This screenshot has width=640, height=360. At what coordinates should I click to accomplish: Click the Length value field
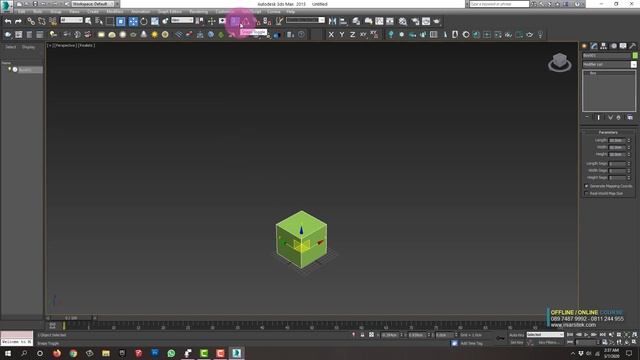tap(617, 140)
